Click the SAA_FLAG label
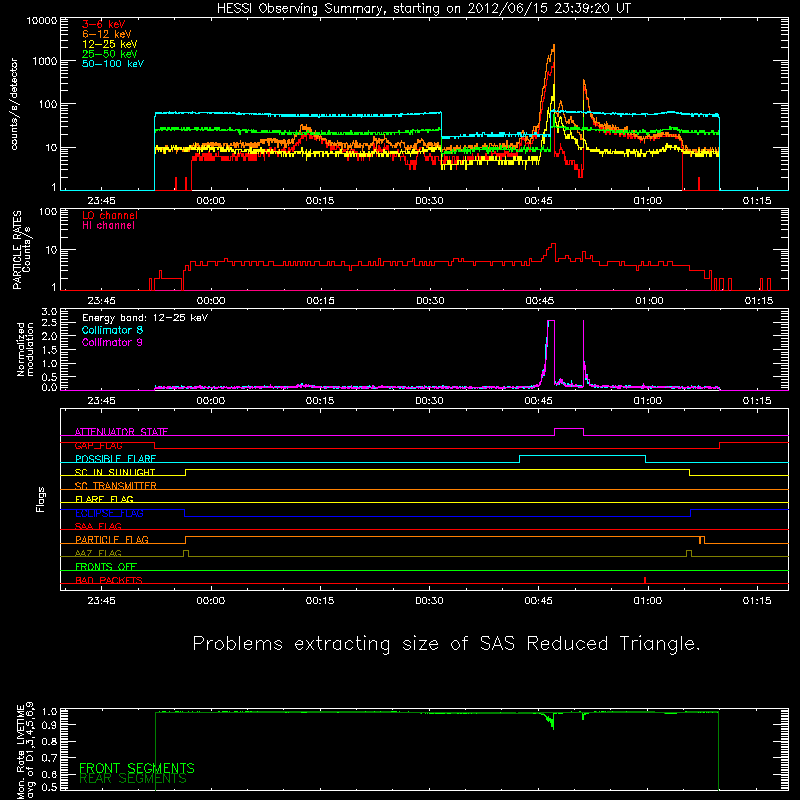The width and height of the screenshot is (800, 800). tap(98, 526)
